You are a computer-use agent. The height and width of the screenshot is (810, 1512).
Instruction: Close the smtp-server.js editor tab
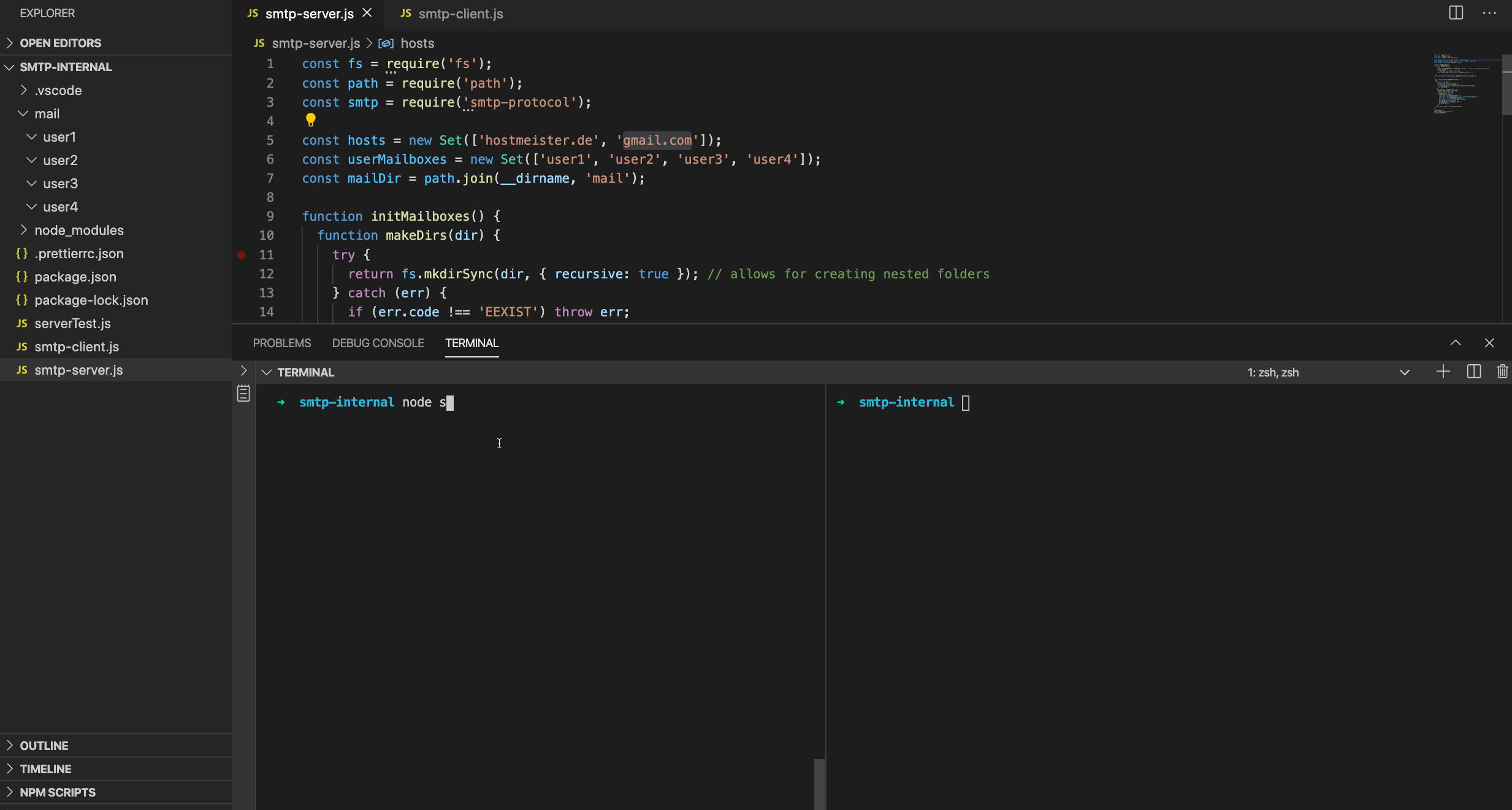coord(367,13)
